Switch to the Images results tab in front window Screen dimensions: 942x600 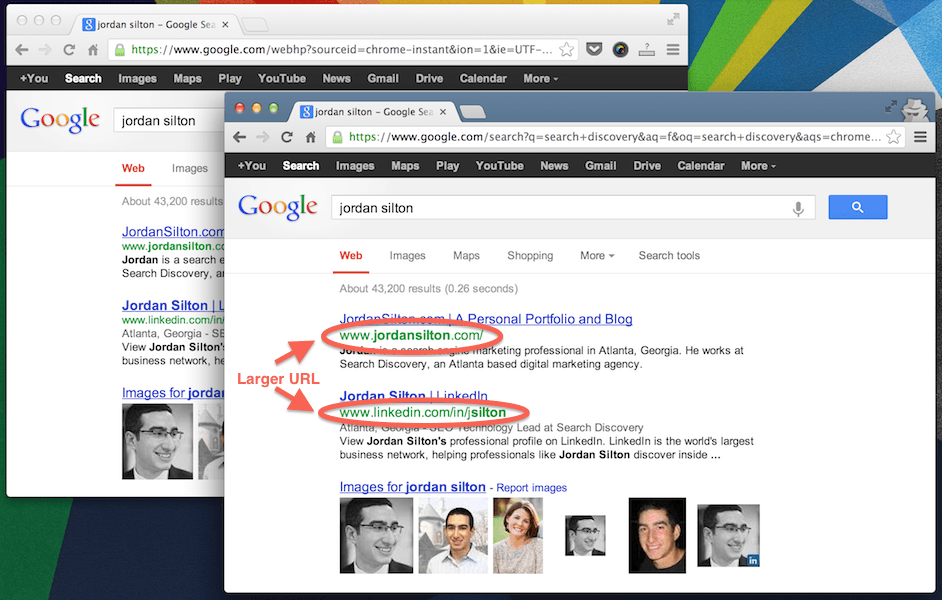[407, 256]
